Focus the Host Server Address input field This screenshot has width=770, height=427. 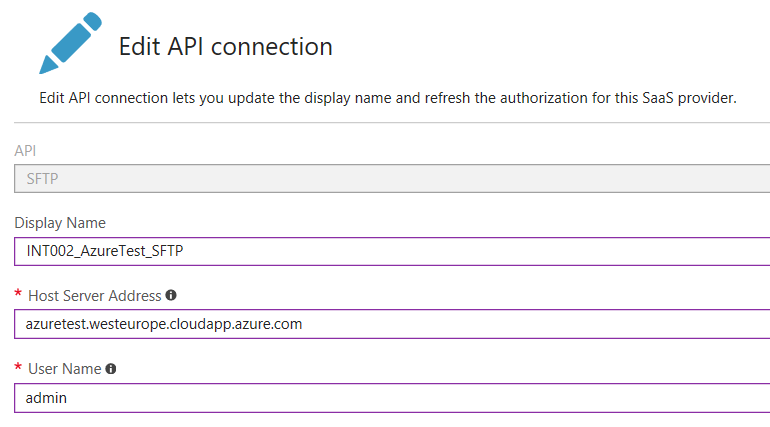[x=392, y=324]
